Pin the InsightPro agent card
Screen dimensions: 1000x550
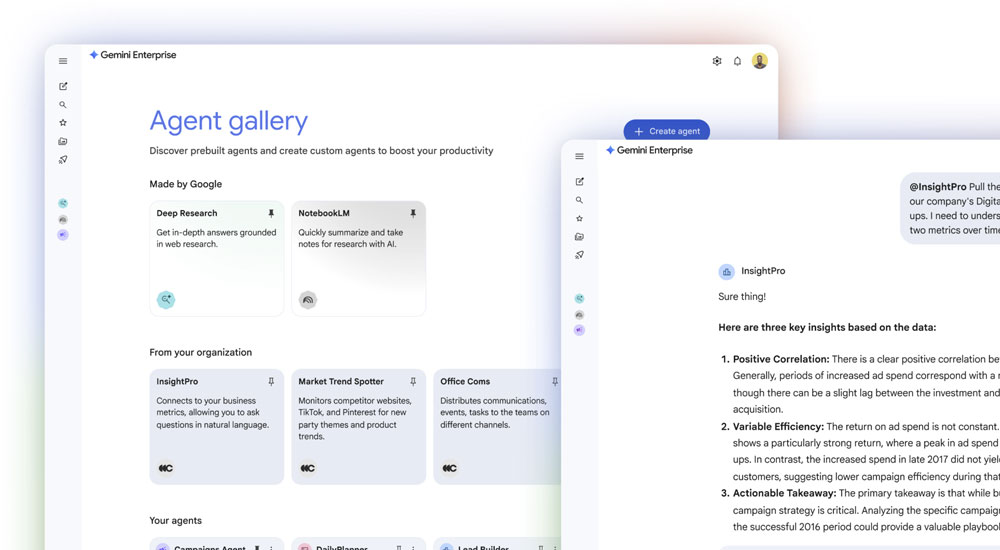[x=271, y=382]
